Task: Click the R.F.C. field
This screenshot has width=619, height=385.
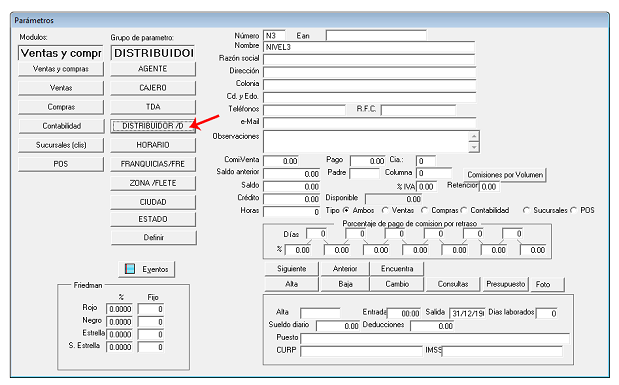Action: tap(418, 110)
